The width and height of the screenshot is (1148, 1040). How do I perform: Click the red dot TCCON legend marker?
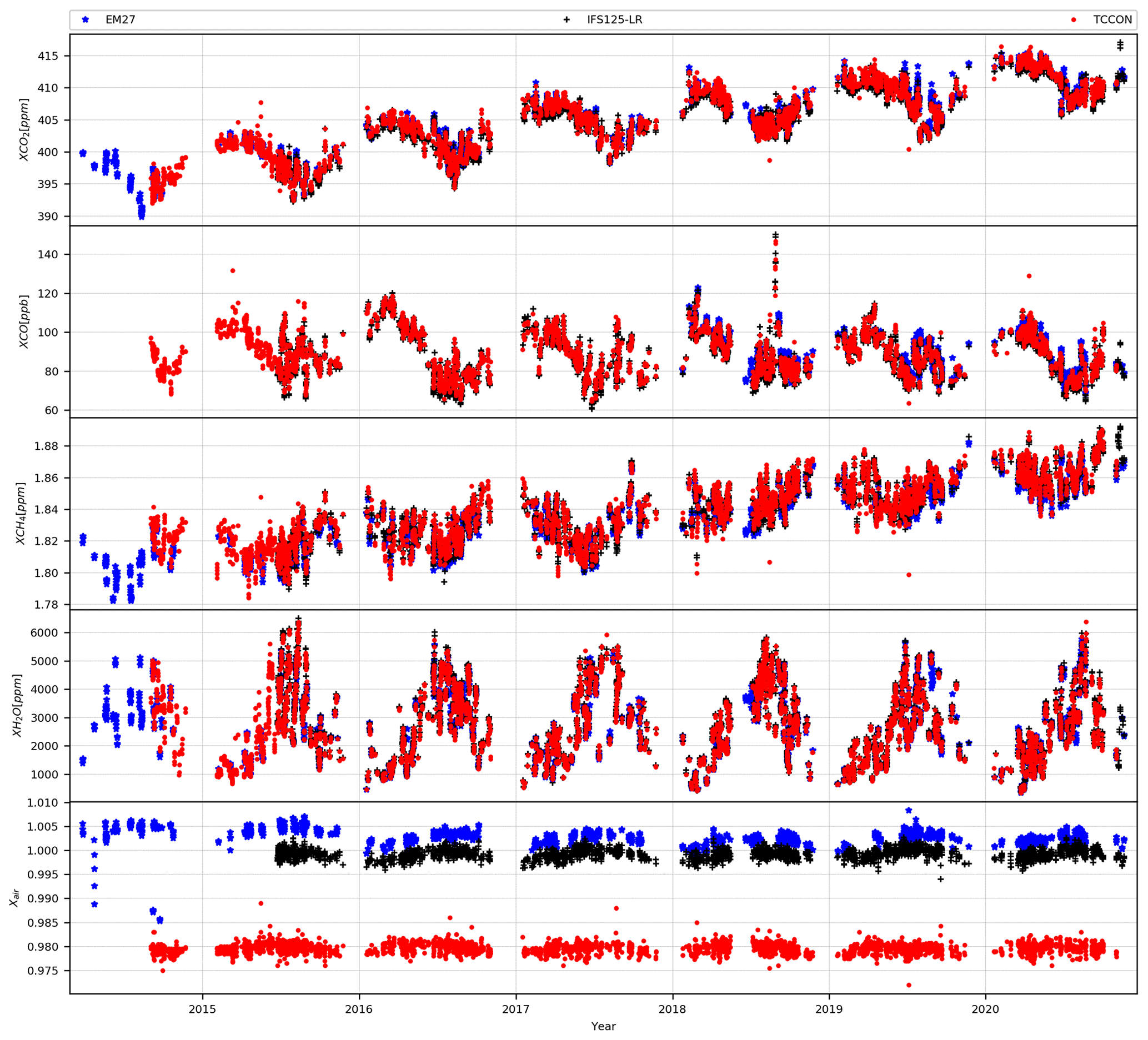[1074, 20]
